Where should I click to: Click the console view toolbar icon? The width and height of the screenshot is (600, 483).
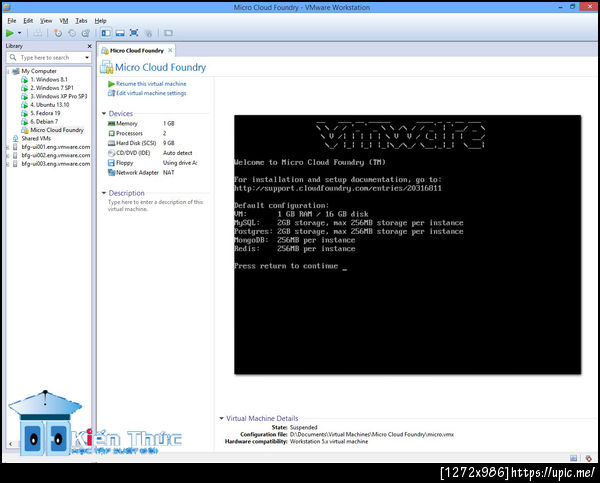168,33
